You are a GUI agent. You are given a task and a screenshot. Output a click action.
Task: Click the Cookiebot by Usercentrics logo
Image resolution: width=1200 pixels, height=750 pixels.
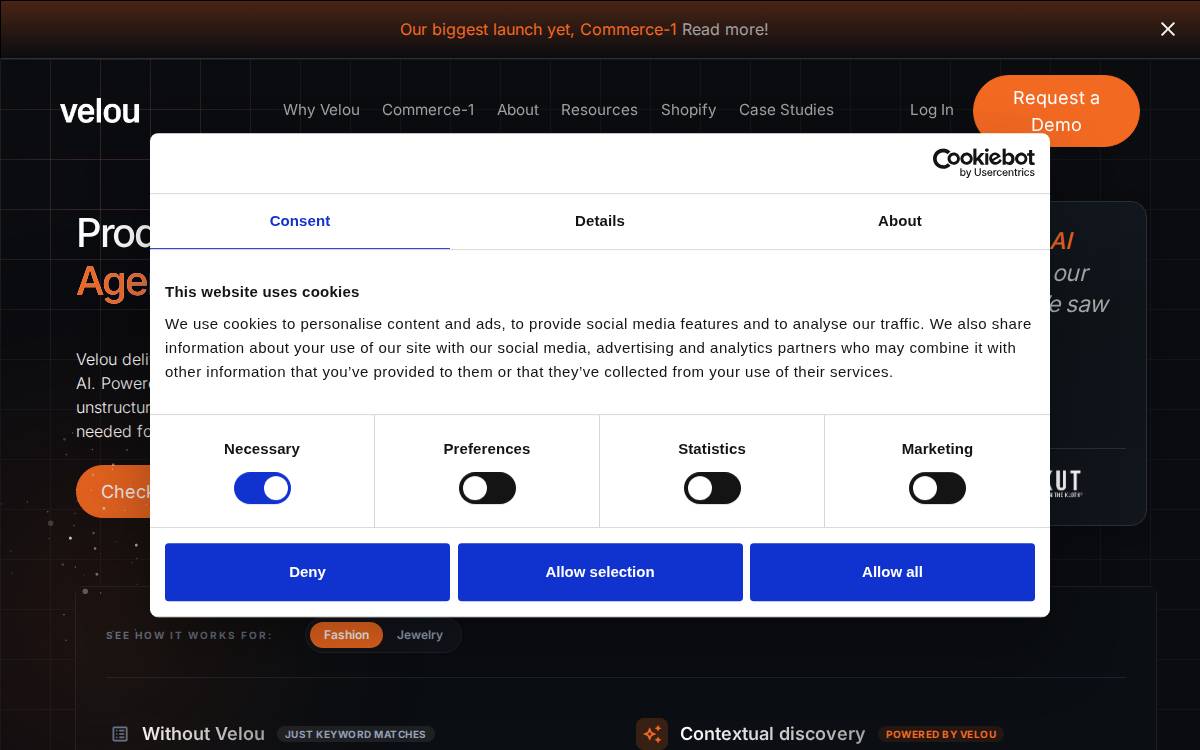984,163
